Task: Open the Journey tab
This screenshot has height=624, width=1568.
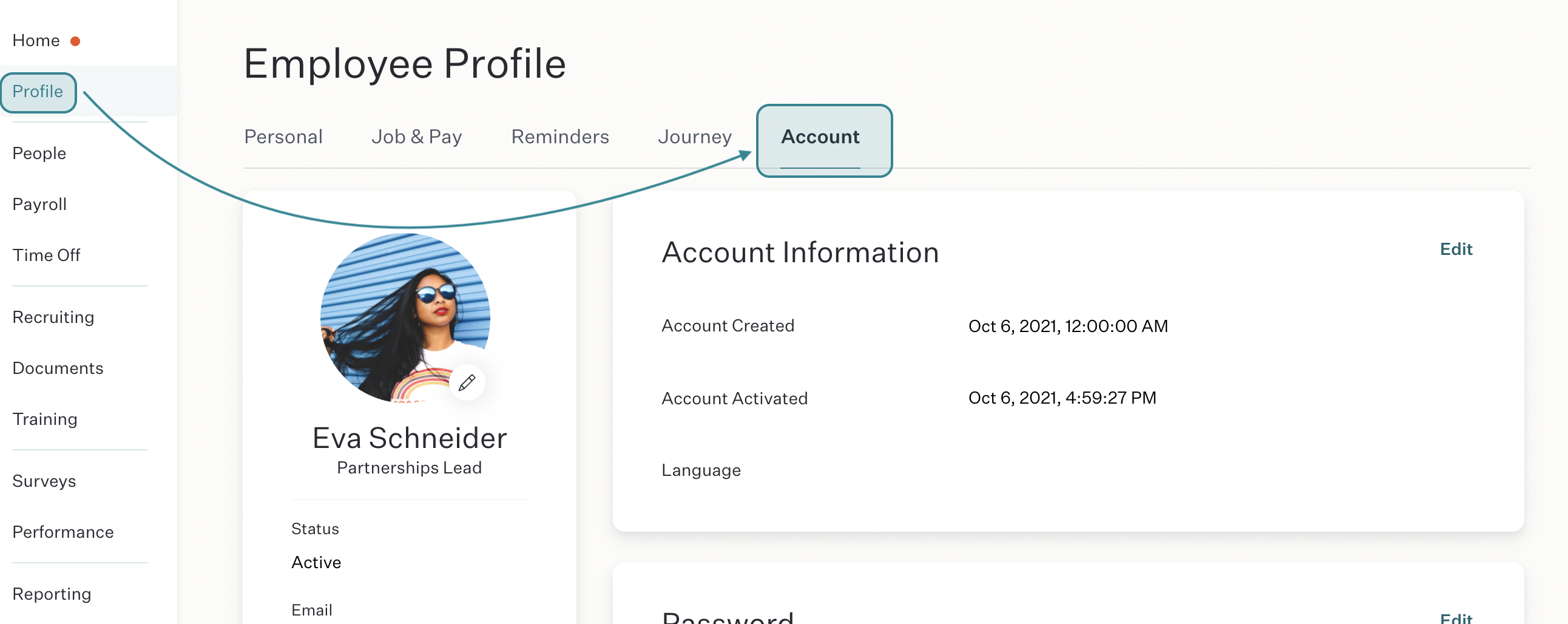Action: 695,137
